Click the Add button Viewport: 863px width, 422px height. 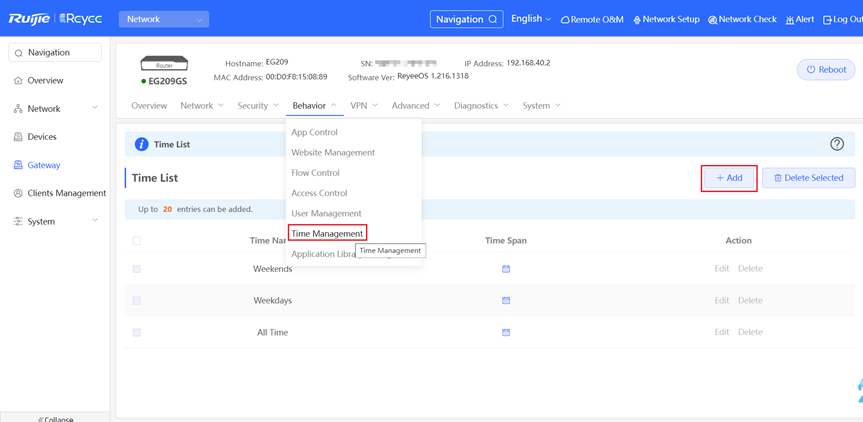click(729, 178)
